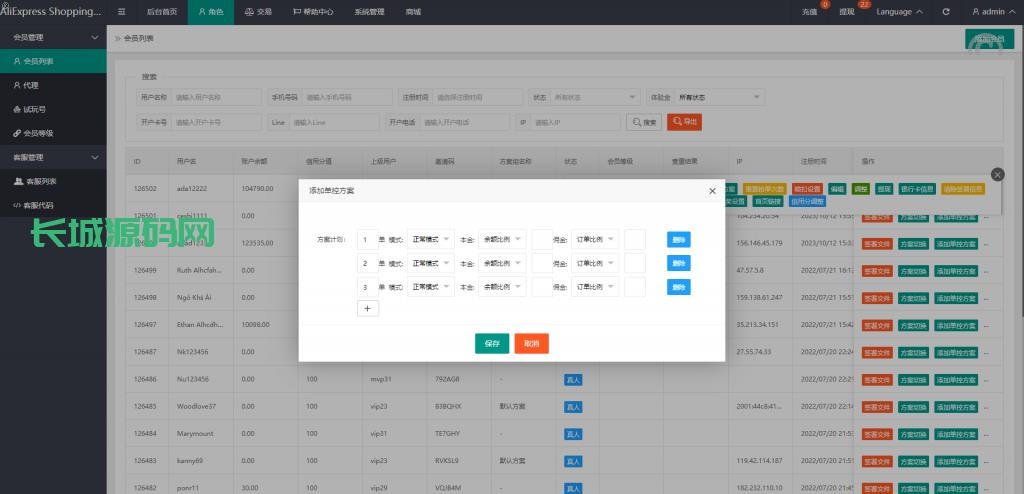Select 会员等级 in the sidebar
Viewport: 1024px width, 494px height.
[38, 133]
